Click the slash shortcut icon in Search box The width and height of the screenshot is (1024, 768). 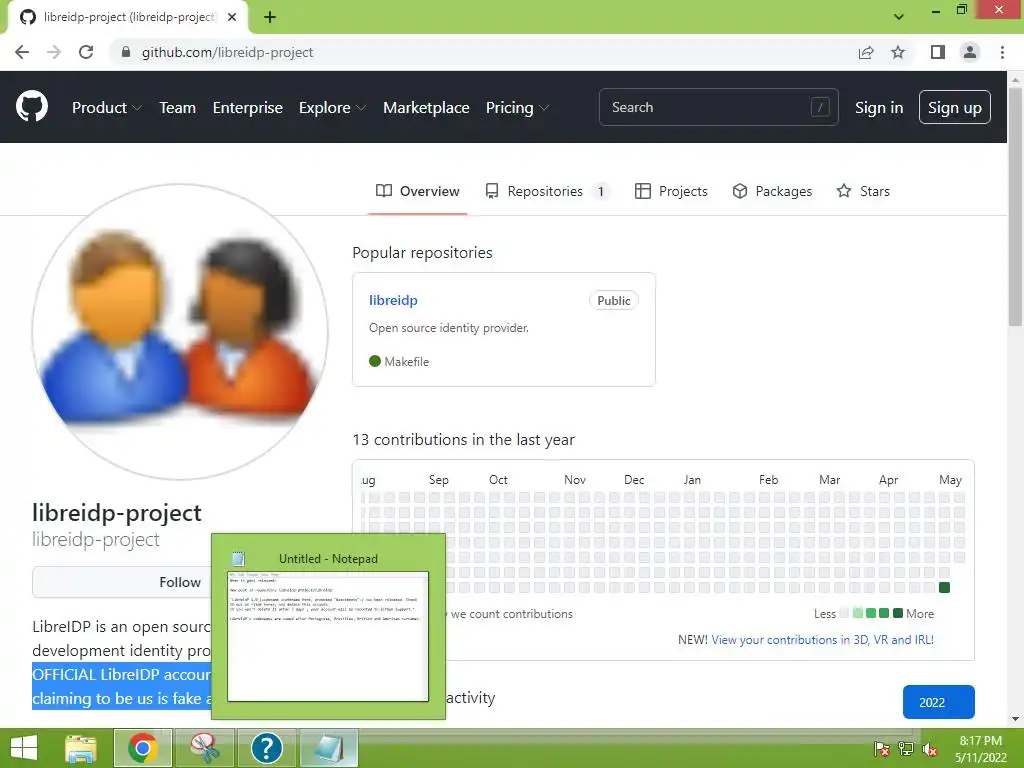pyautogui.click(x=820, y=107)
